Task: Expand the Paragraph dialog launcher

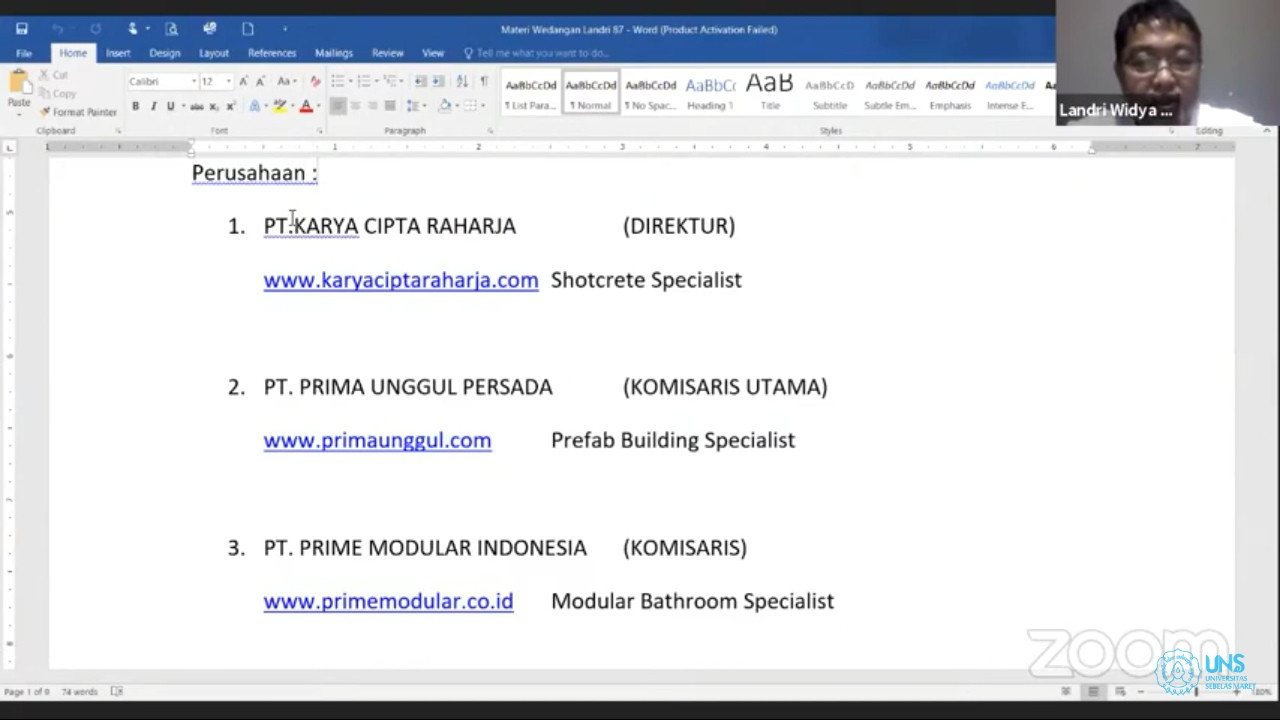Action: 490,131
